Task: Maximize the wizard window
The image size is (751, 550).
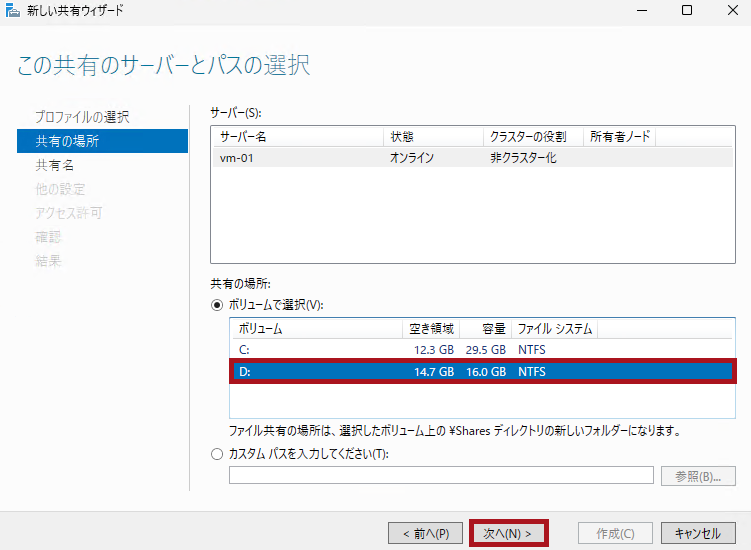Action: pyautogui.click(x=687, y=10)
